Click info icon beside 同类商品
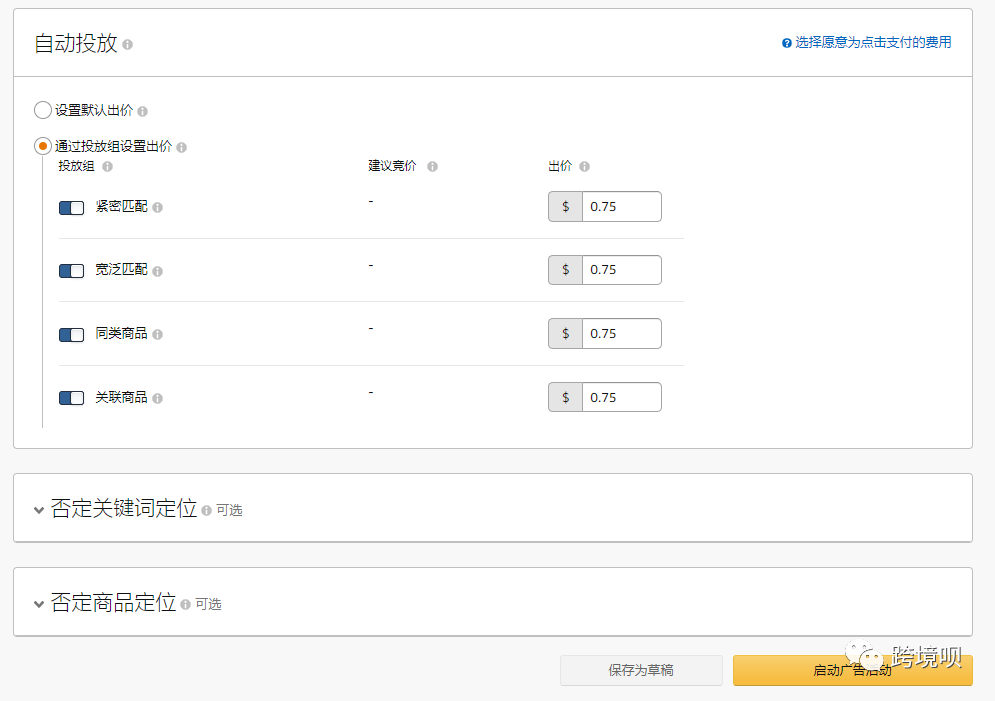Screen dimensions: 995x701 coord(157,334)
